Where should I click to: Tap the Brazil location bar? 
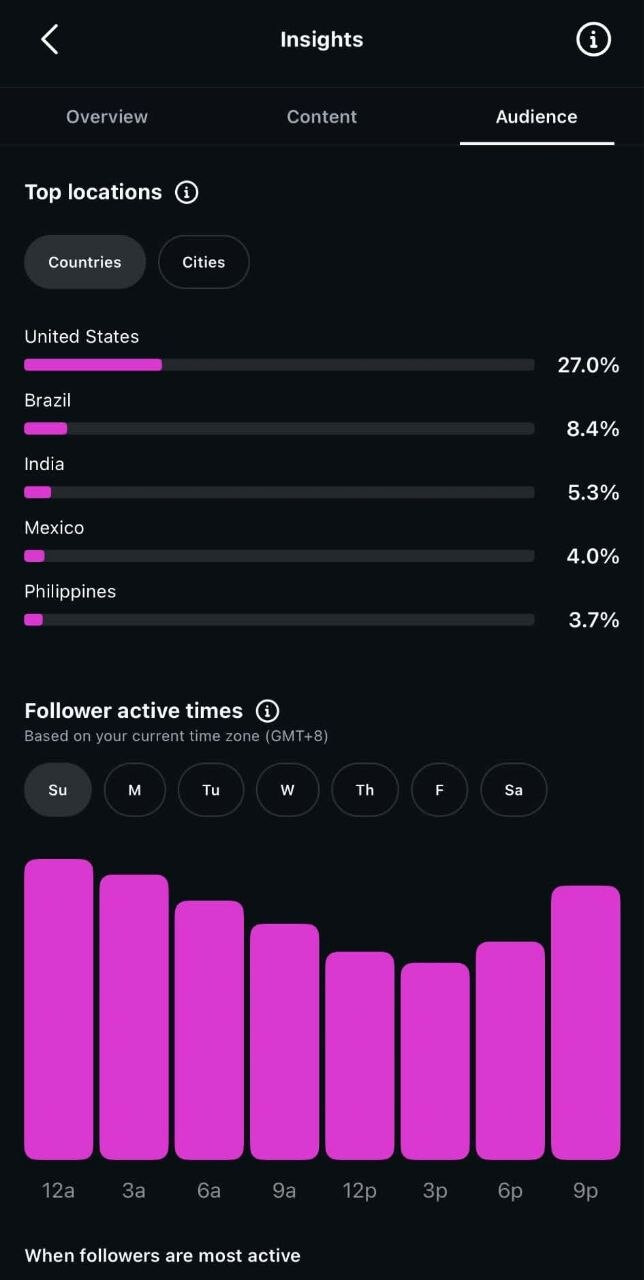pyautogui.click(x=279, y=429)
